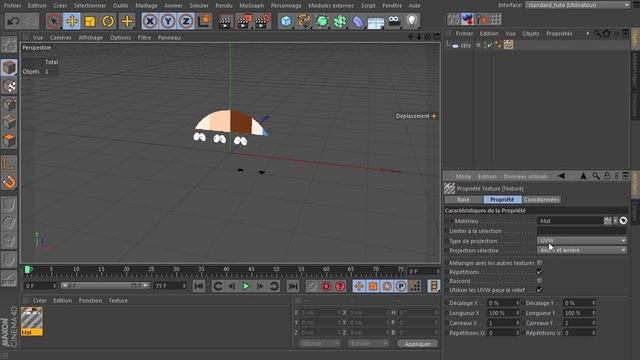Enable Texture mode checkerboard icon

click(9, 86)
